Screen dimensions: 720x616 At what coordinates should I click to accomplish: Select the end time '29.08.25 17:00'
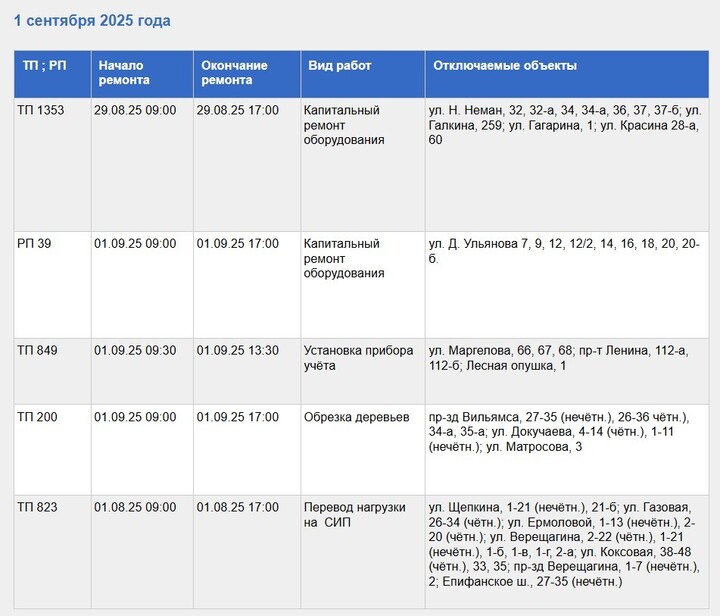247,164
